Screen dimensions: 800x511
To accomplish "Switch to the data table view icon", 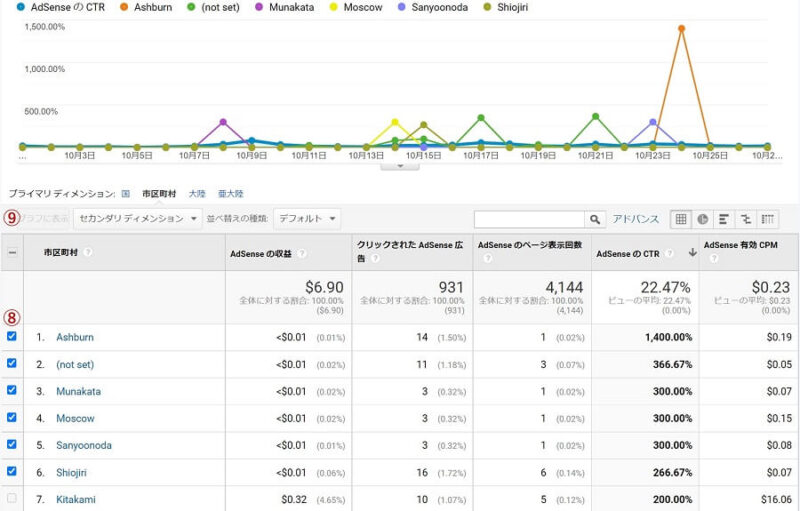I will [681, 219].
